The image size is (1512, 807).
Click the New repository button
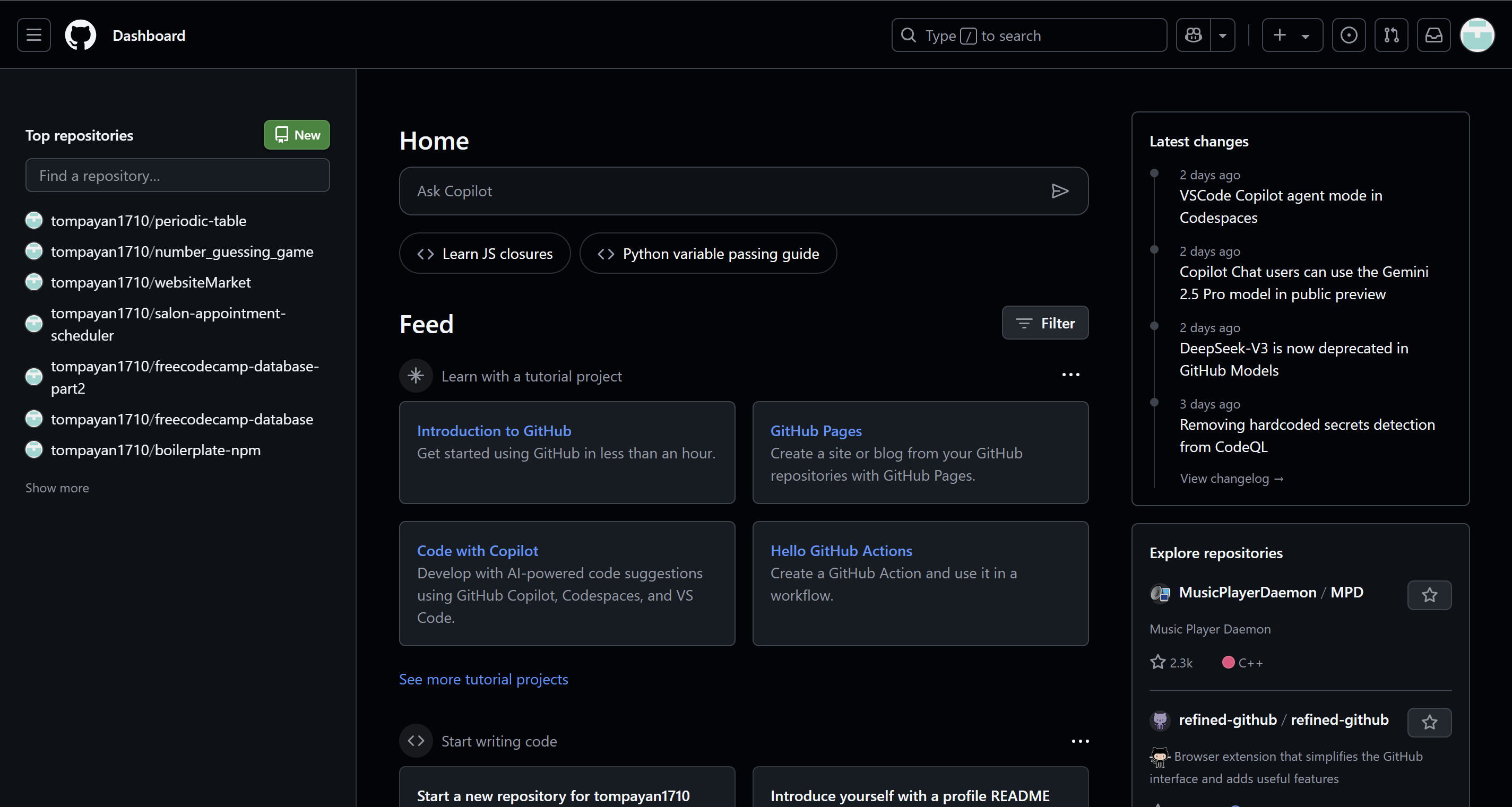coord(297,135)
